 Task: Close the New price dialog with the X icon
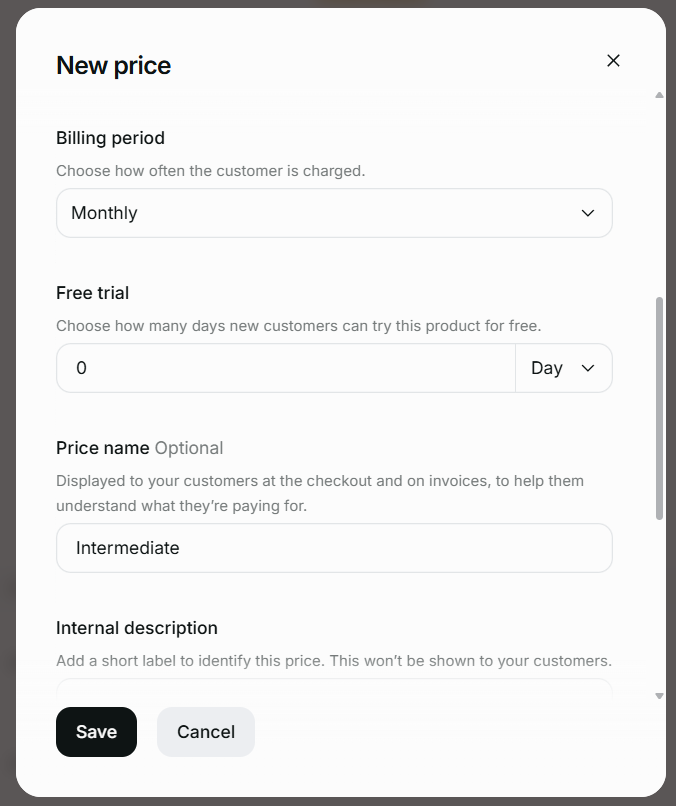[x=613, y=60]
